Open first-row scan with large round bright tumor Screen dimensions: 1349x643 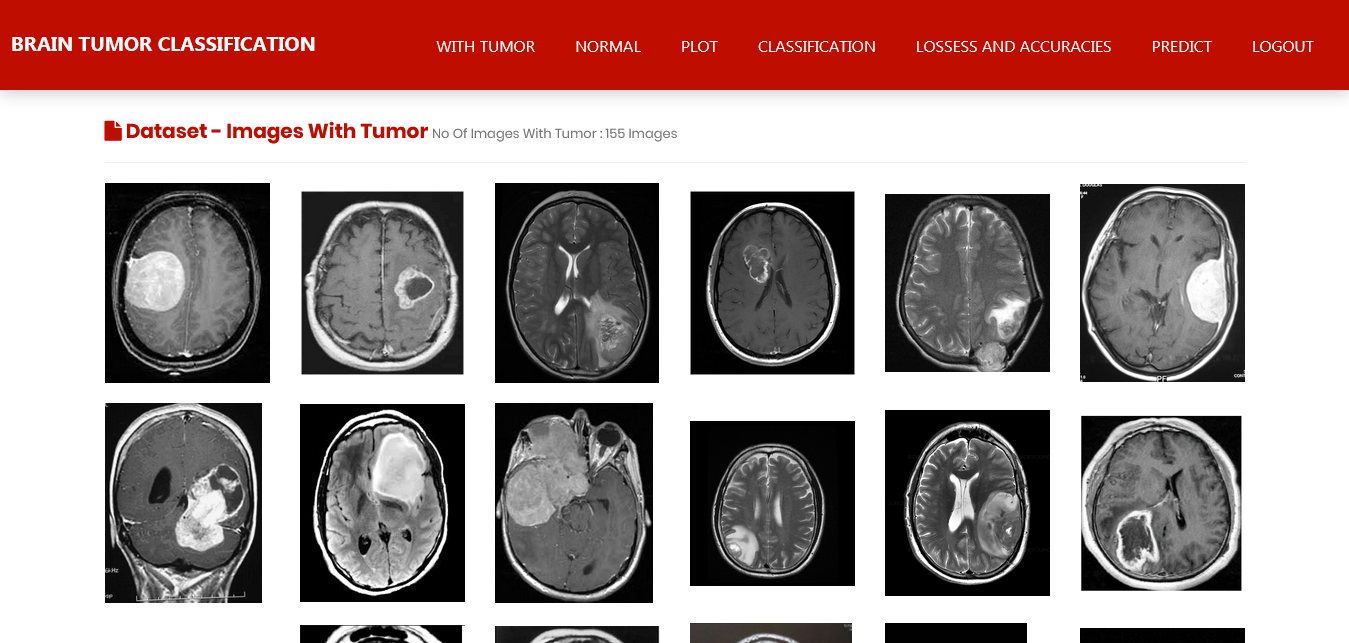click(187, 283)
